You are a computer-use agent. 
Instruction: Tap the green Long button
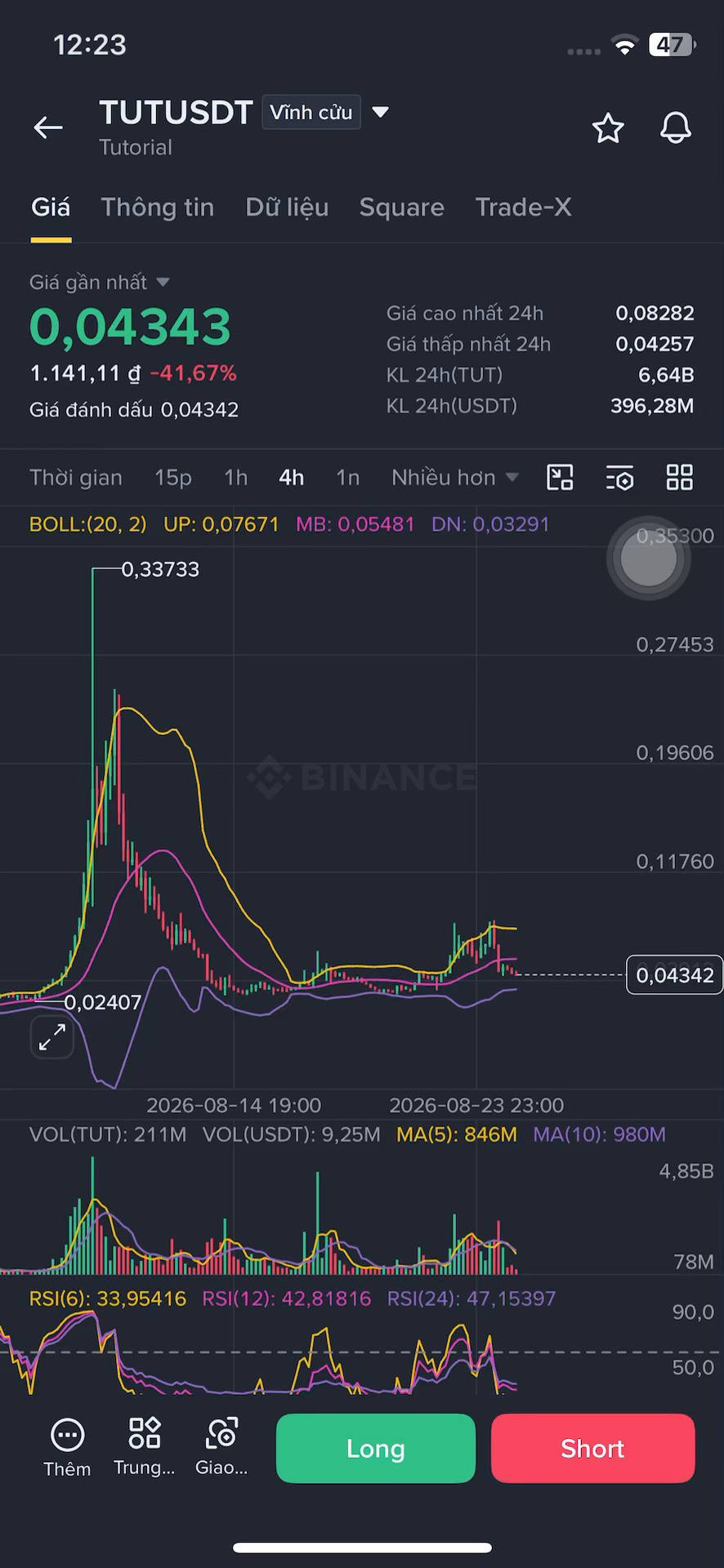[x=376, y=1449]
